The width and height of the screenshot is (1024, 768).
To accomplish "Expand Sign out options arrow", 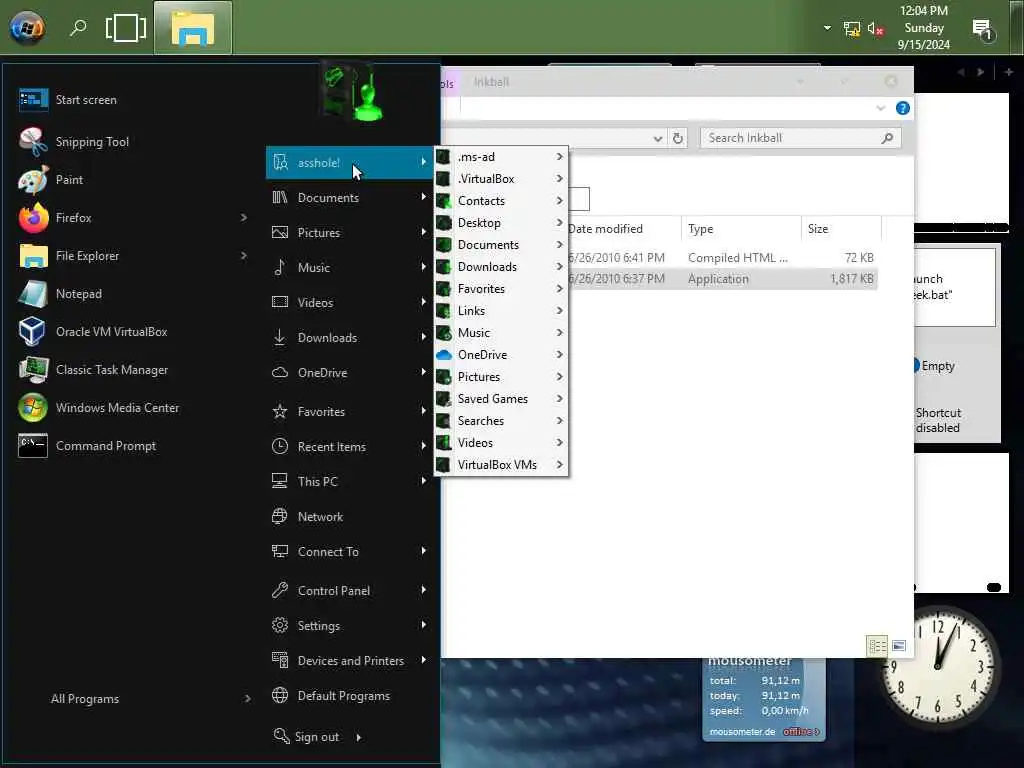I will 359,737.
